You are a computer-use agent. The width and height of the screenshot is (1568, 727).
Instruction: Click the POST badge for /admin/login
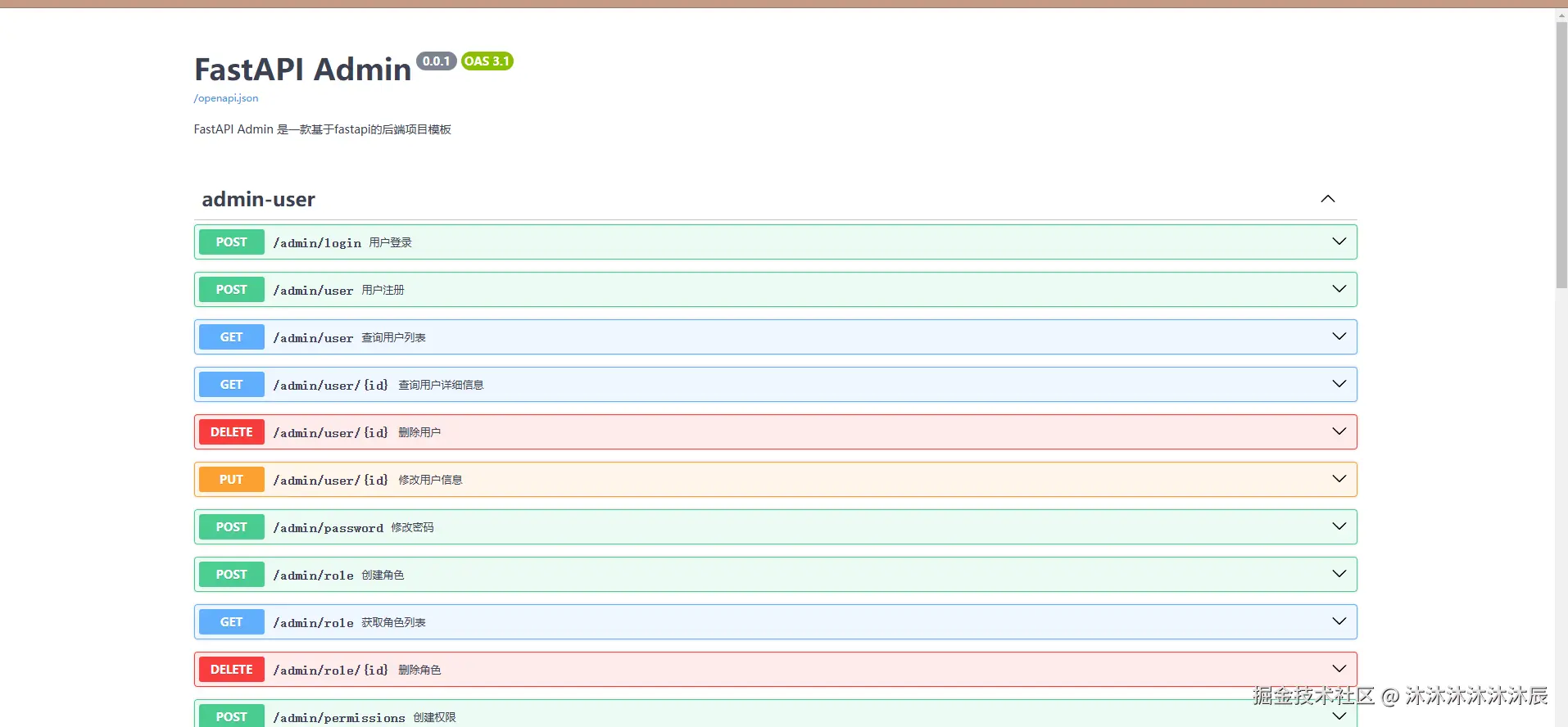click(x=232, y=242)
